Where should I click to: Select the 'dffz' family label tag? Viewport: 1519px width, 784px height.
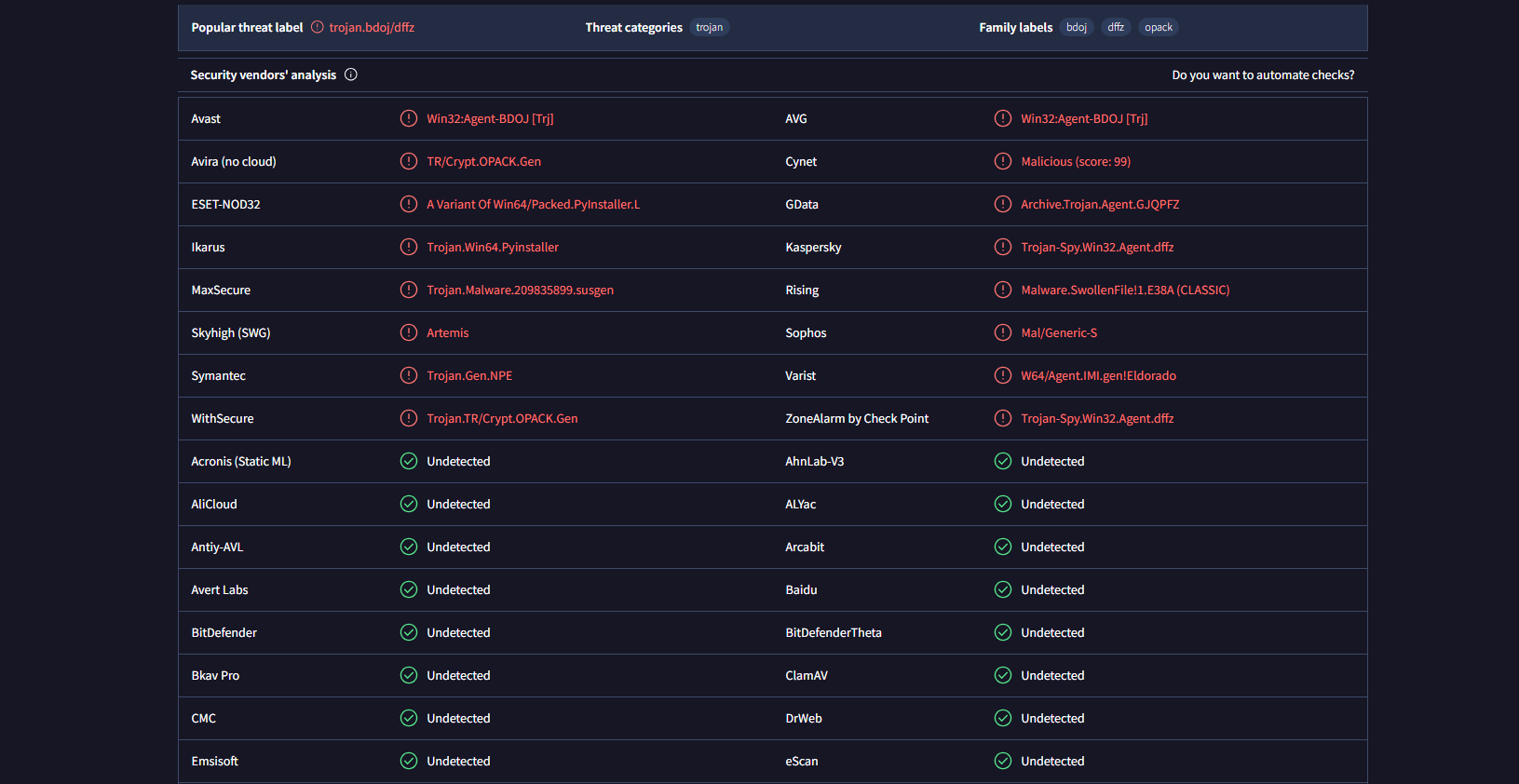tap(1116, 27)
